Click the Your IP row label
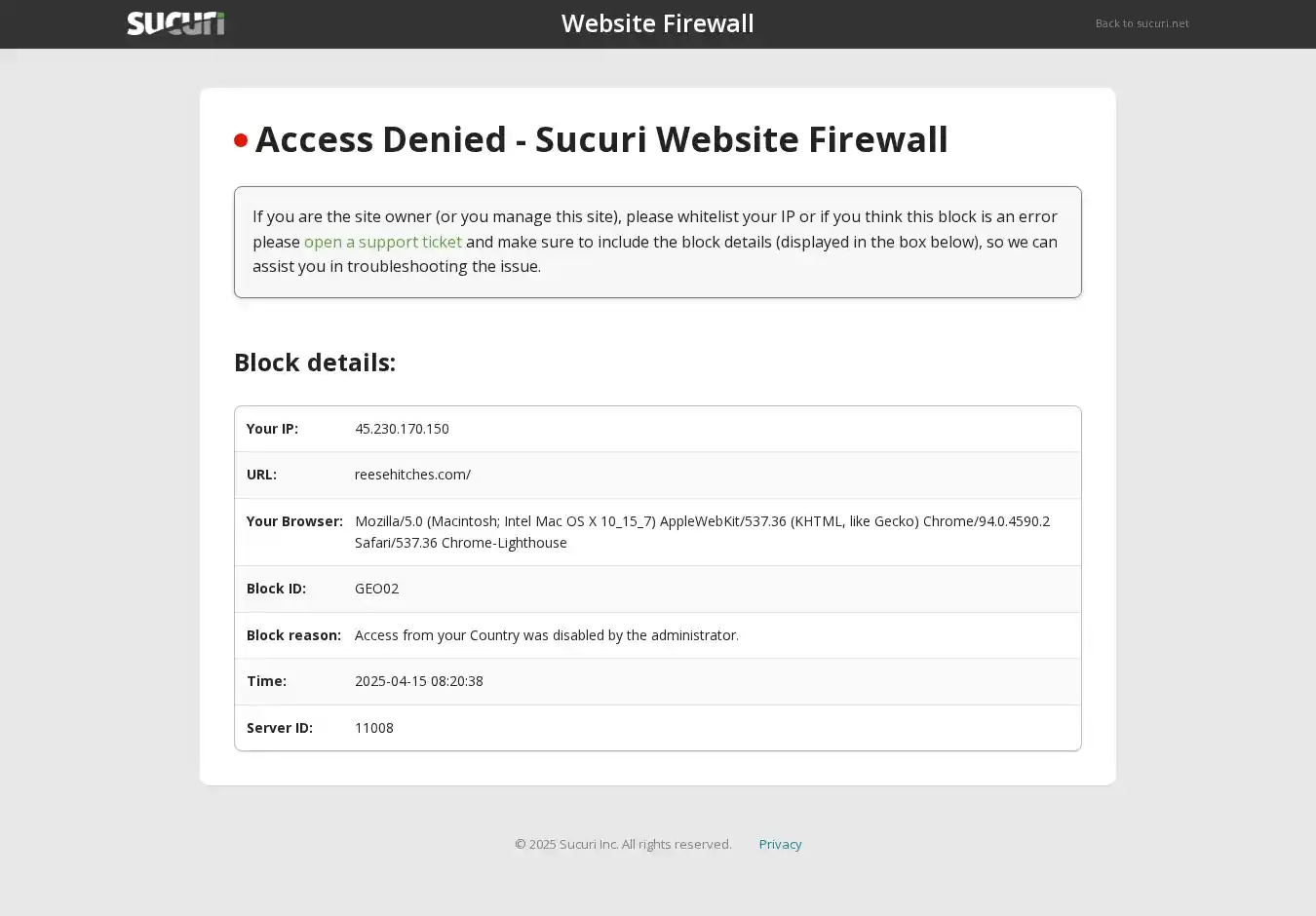Image resolution: width=1316 pixels, height=916 pixels. (272, 429)
